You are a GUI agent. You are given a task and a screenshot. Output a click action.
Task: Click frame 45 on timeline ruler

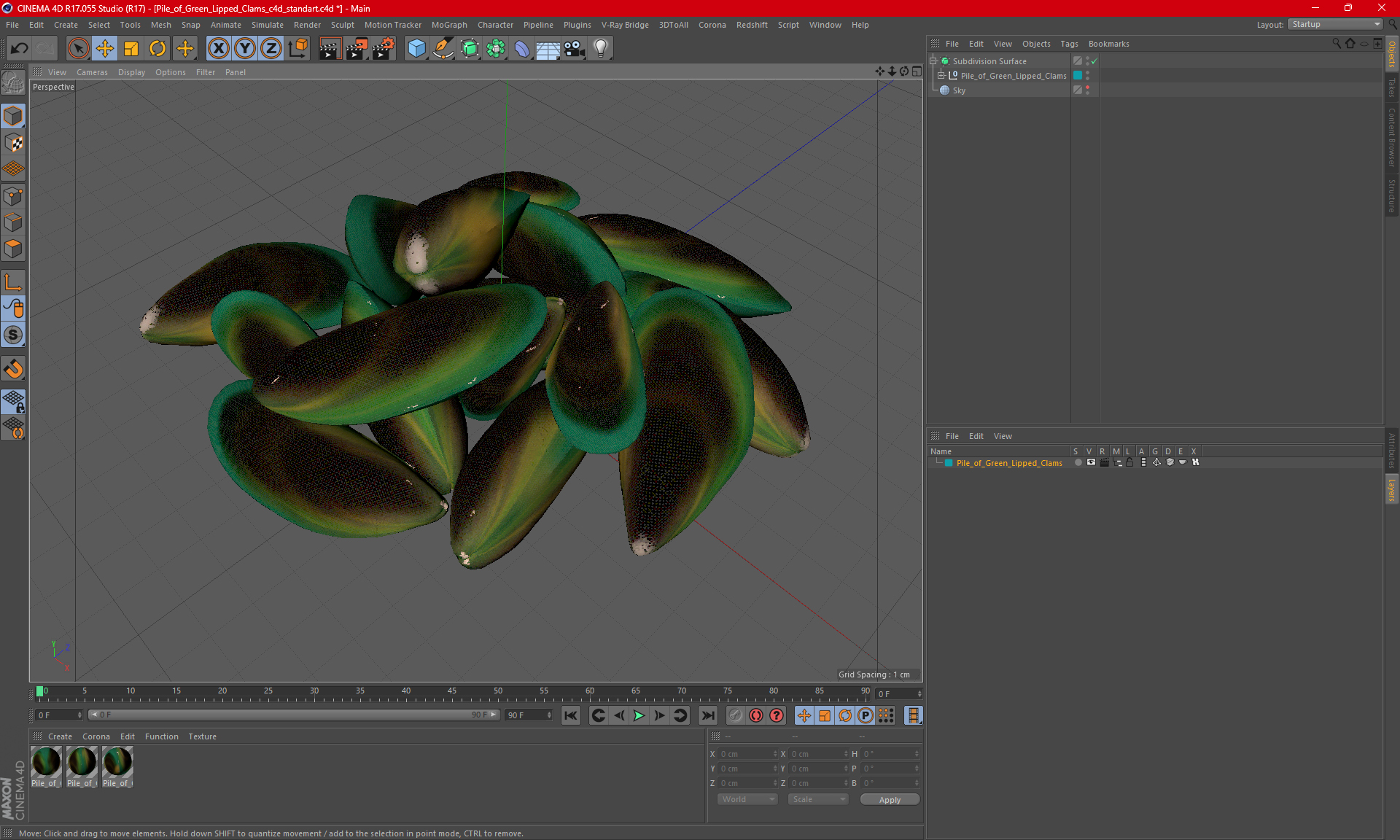(452, 691)
